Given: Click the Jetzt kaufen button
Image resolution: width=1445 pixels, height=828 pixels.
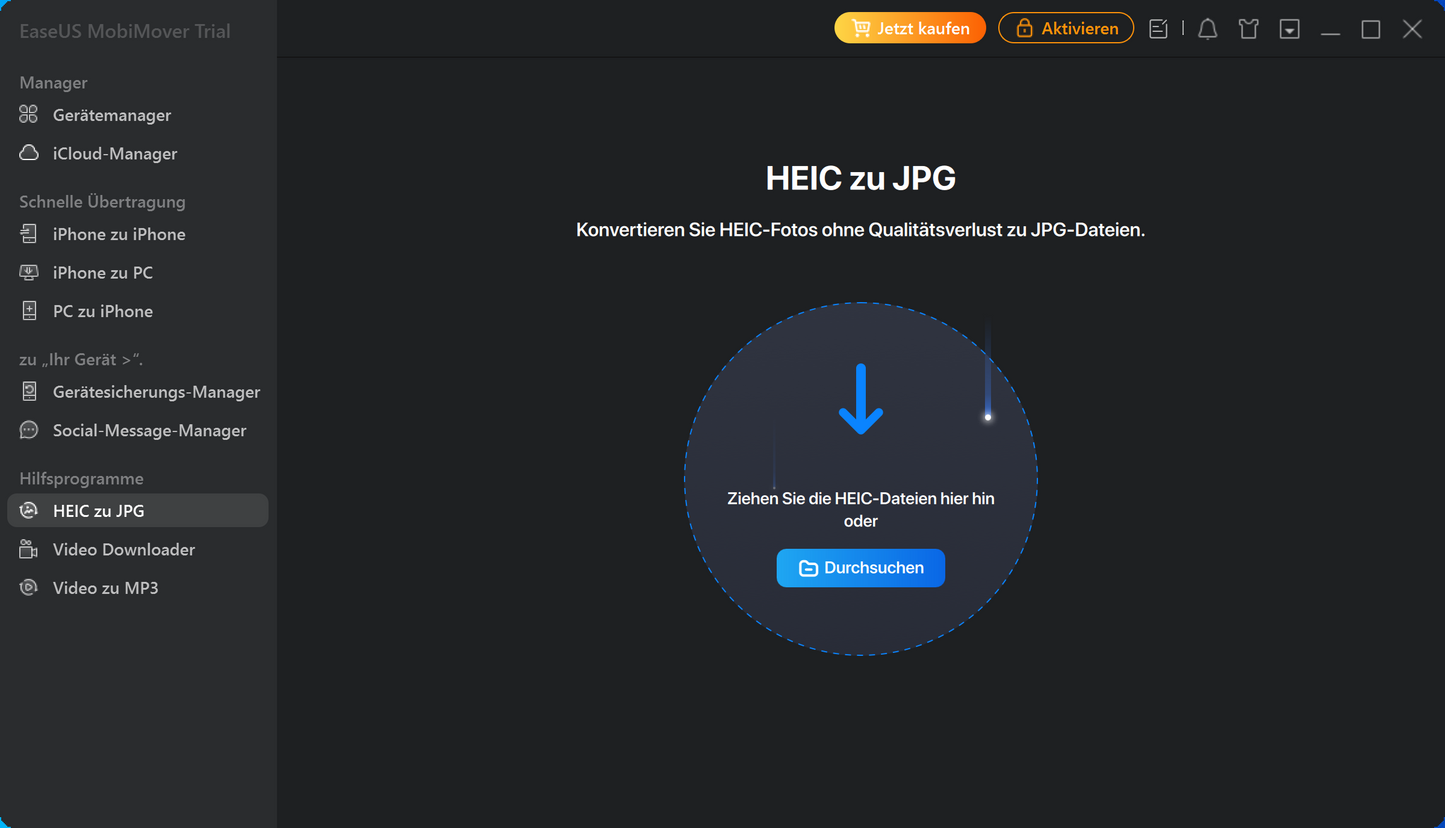Looking at the screenshot, I should [910, 28].
